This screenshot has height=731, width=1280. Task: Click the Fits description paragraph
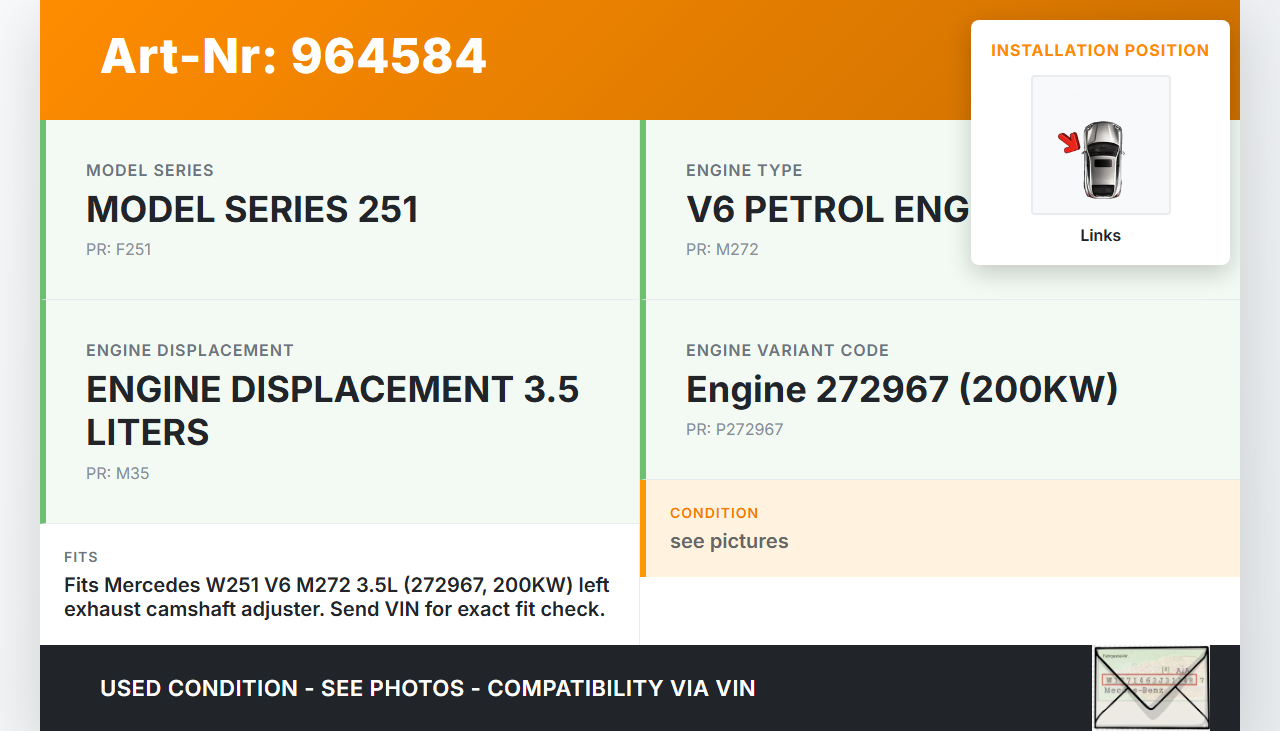336,597
